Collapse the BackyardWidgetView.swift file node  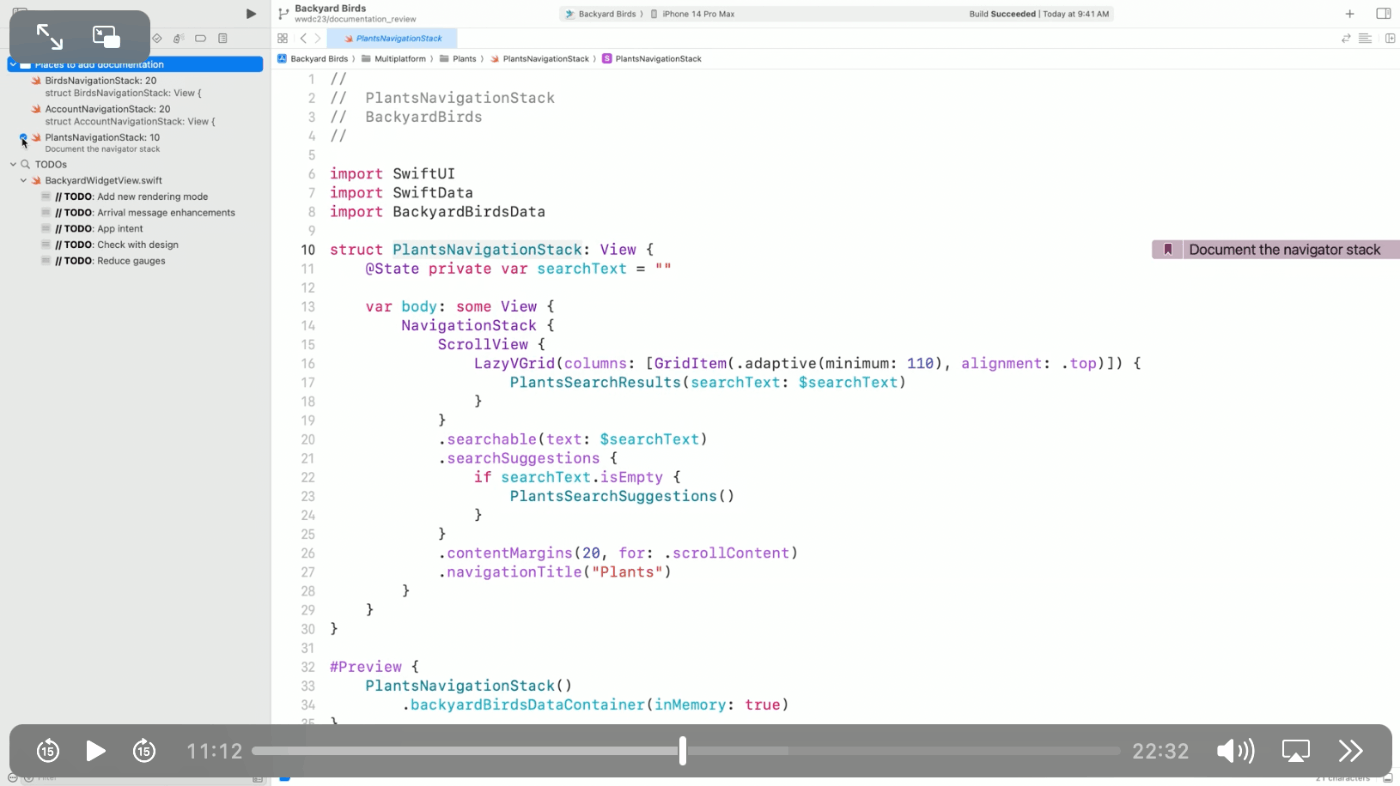click(x=23, y=180)
